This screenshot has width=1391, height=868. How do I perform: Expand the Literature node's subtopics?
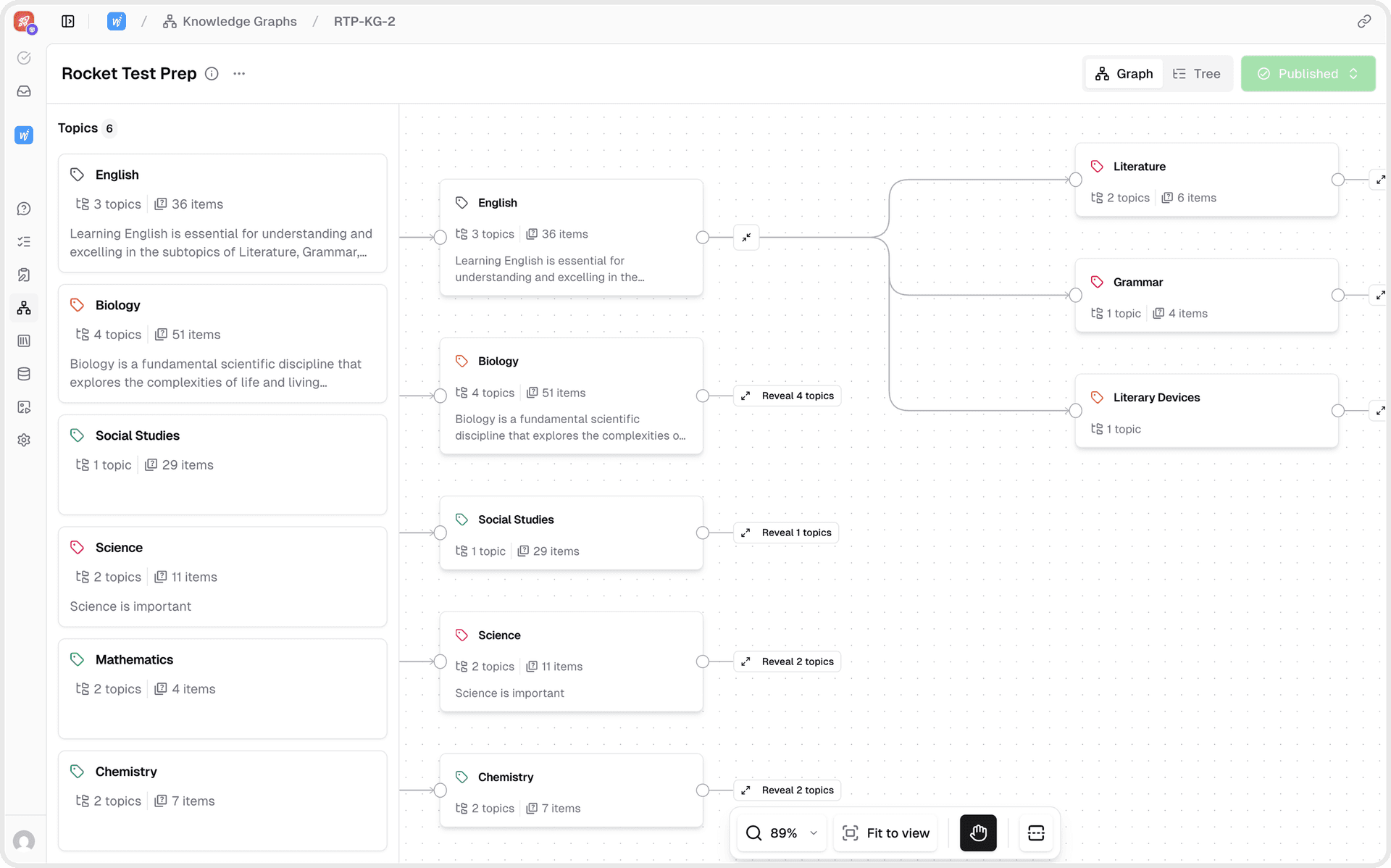(x=1379, y=180)
